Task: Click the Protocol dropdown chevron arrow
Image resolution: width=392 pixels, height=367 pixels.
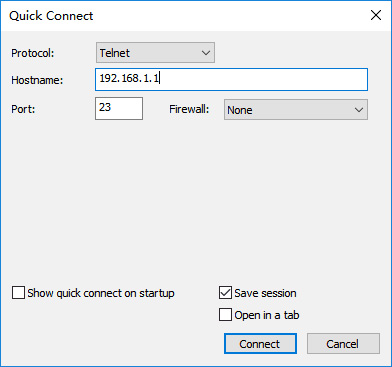Action: coord(206,53)
